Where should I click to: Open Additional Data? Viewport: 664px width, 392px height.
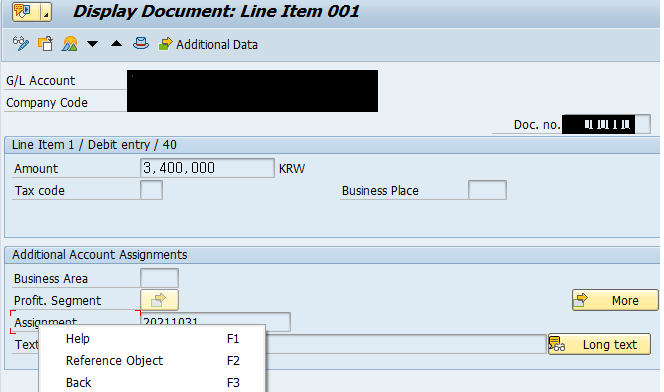(x=208, y=44)
